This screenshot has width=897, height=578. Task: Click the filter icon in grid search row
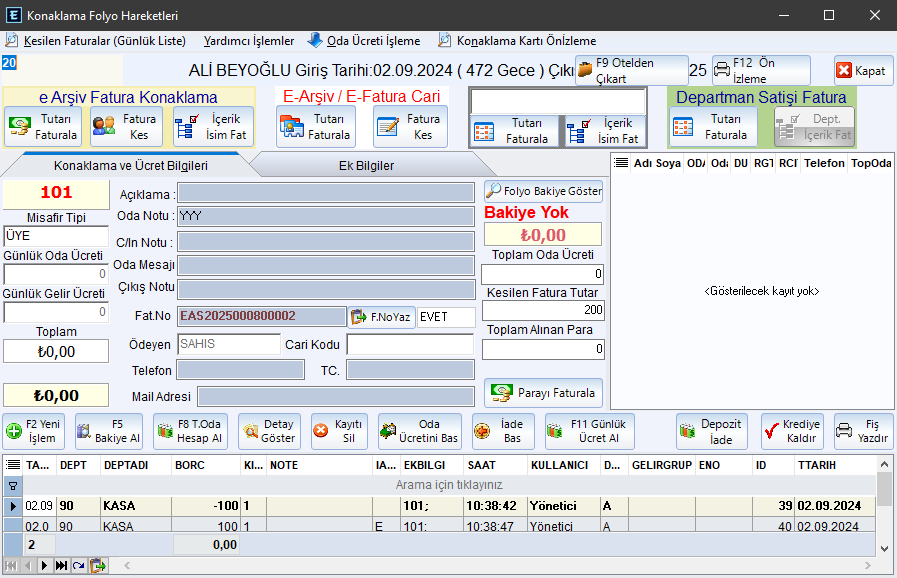[x=13, y=485]
